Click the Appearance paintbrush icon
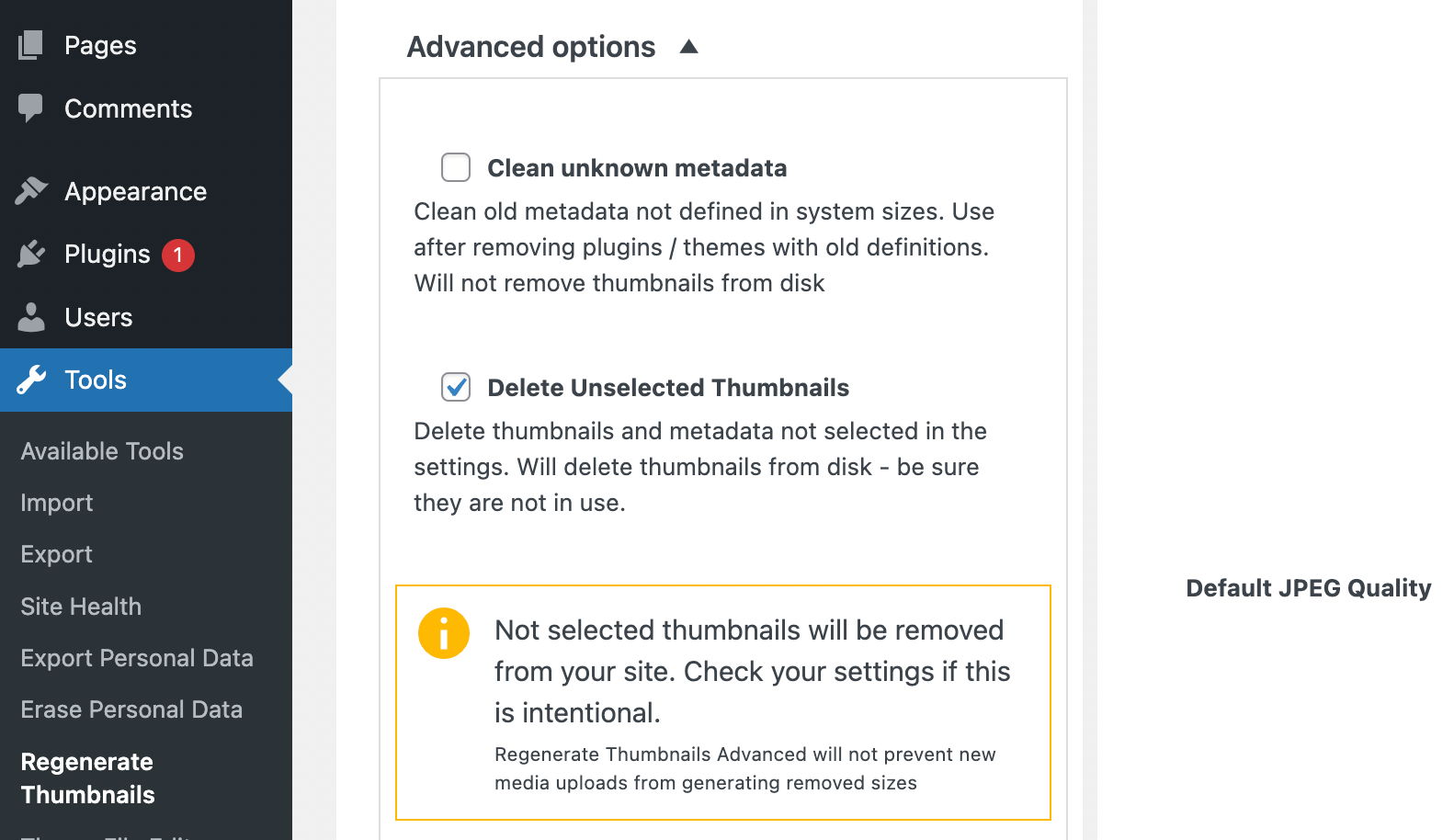Screen dimensions: 1454x840 [31, 190]
